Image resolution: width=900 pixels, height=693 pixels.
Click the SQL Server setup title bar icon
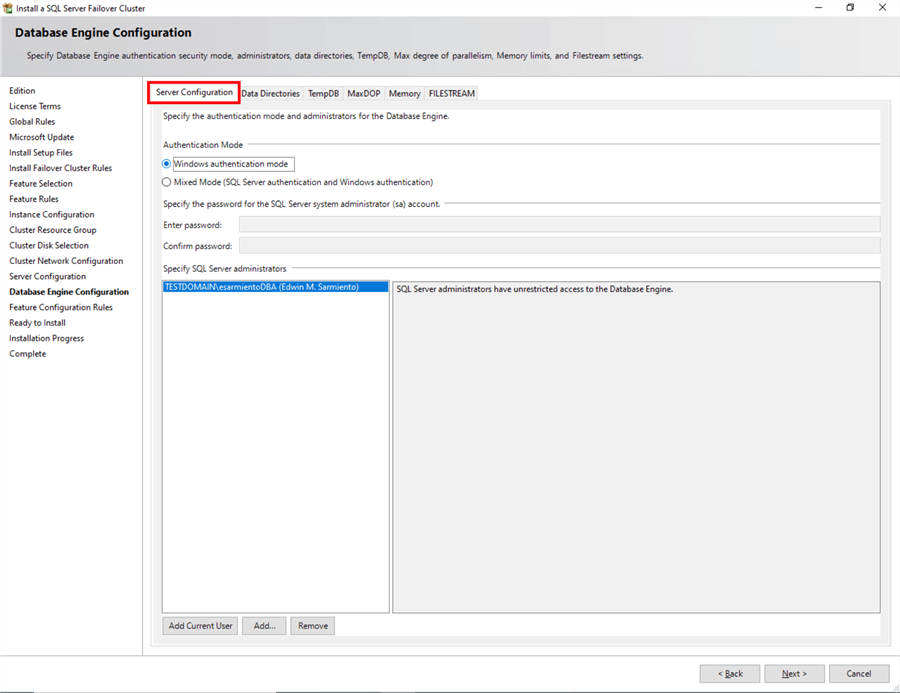[x=8, y=8]
